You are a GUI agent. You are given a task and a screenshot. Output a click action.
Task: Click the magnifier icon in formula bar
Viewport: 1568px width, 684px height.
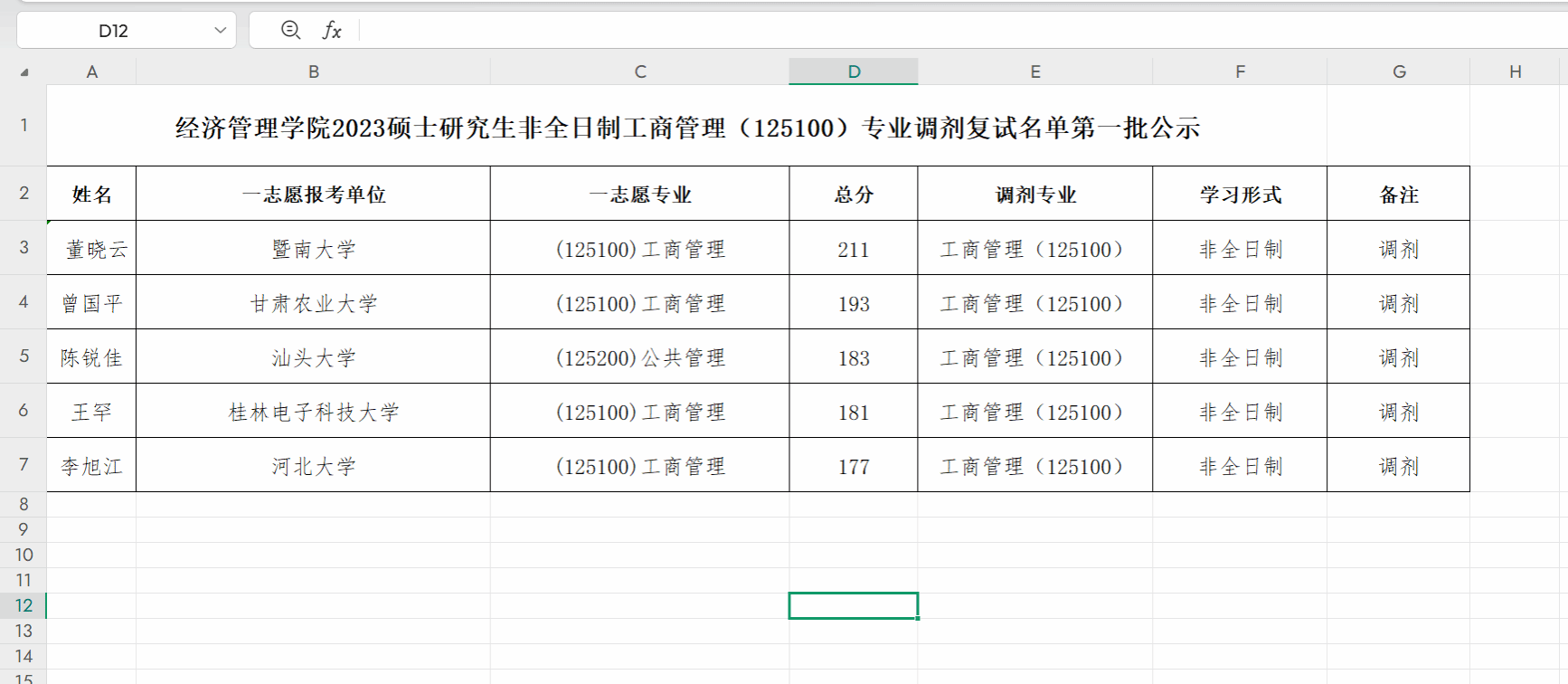290,31
